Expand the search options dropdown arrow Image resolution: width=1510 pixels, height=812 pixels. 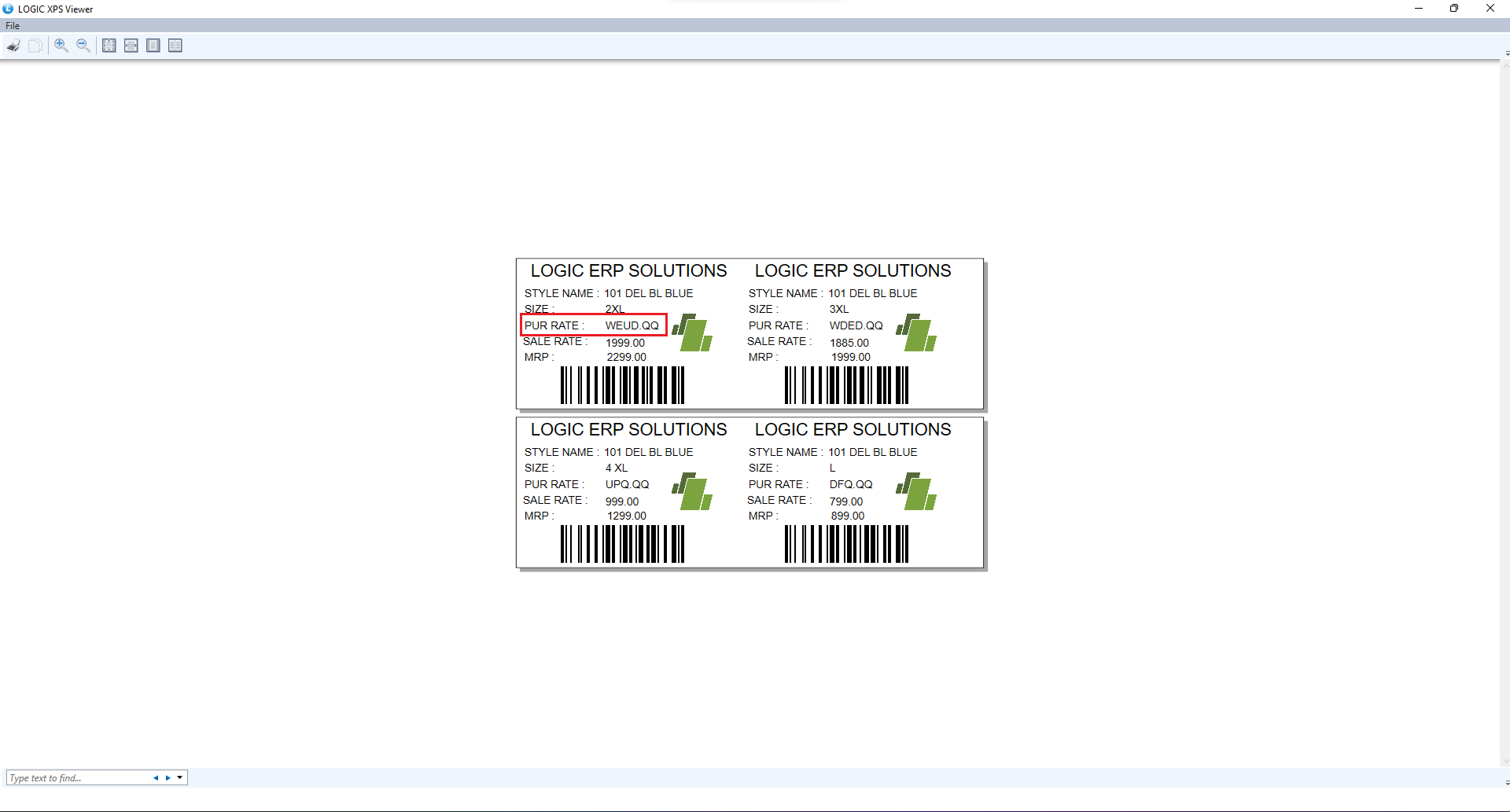[x=180, y=778]
